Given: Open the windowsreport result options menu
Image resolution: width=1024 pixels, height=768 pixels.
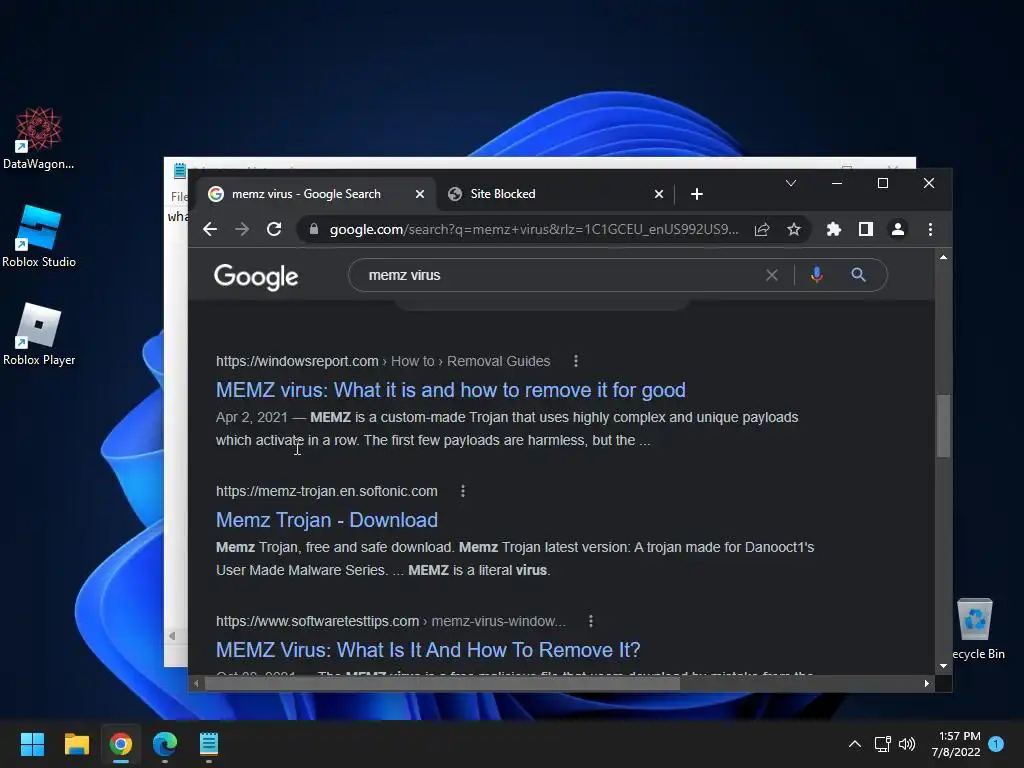Looking at the screenshot, I should tap(575, 361).
